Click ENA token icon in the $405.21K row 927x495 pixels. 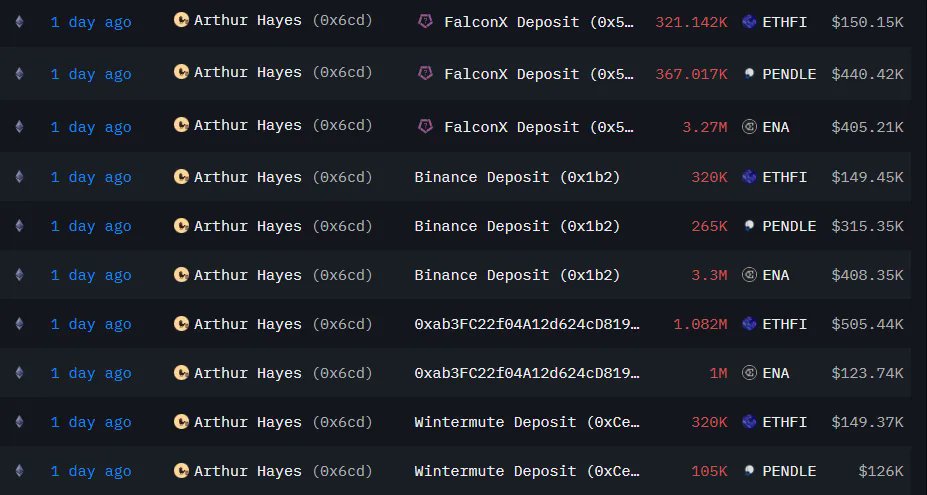749,127
